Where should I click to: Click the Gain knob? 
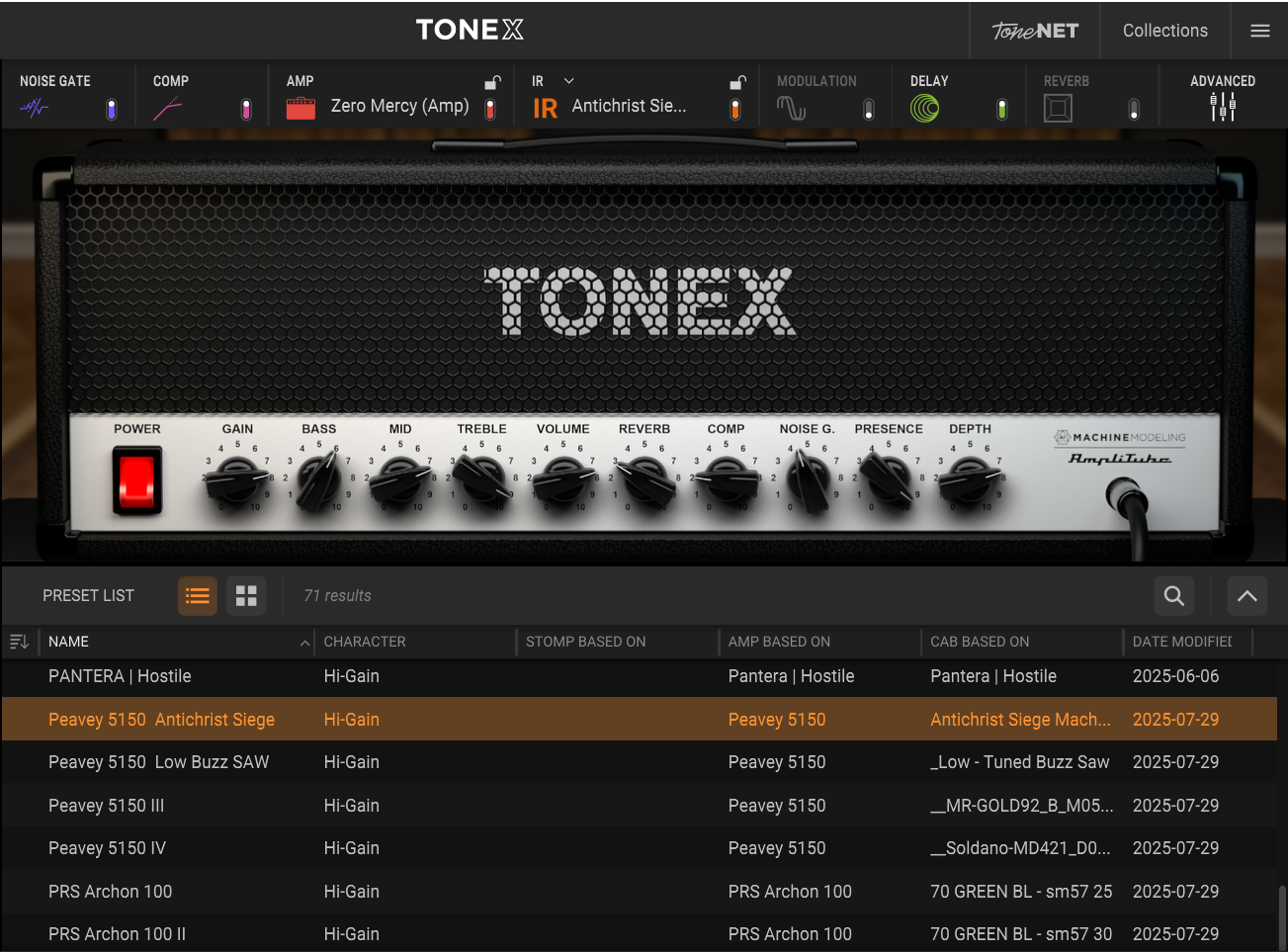pos(237,481)
